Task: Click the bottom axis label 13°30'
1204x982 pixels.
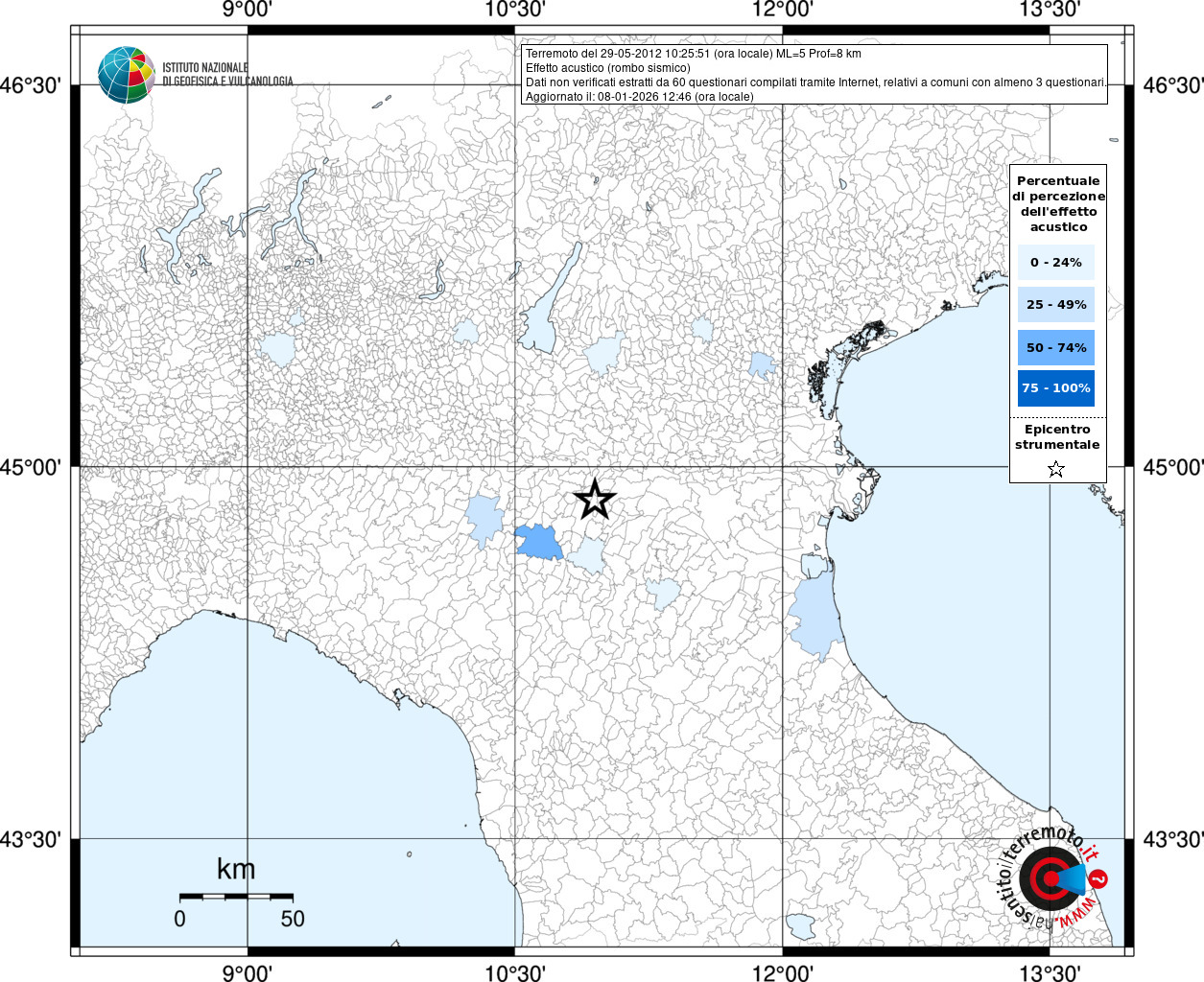Action: coord(1050,973)
